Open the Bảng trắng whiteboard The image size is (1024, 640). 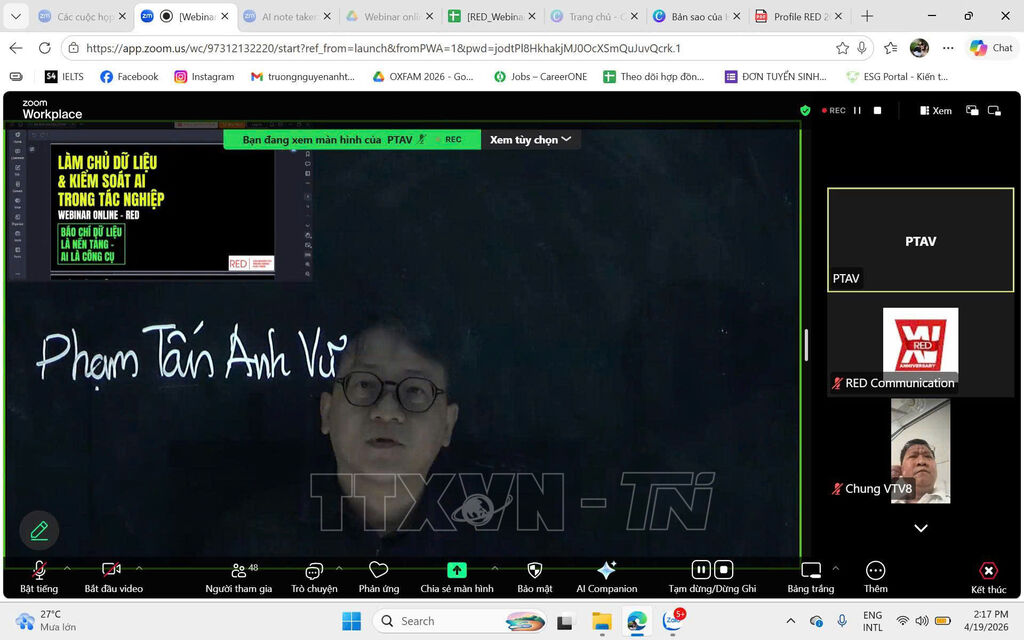pyautogui.click(x=810, y=571)
